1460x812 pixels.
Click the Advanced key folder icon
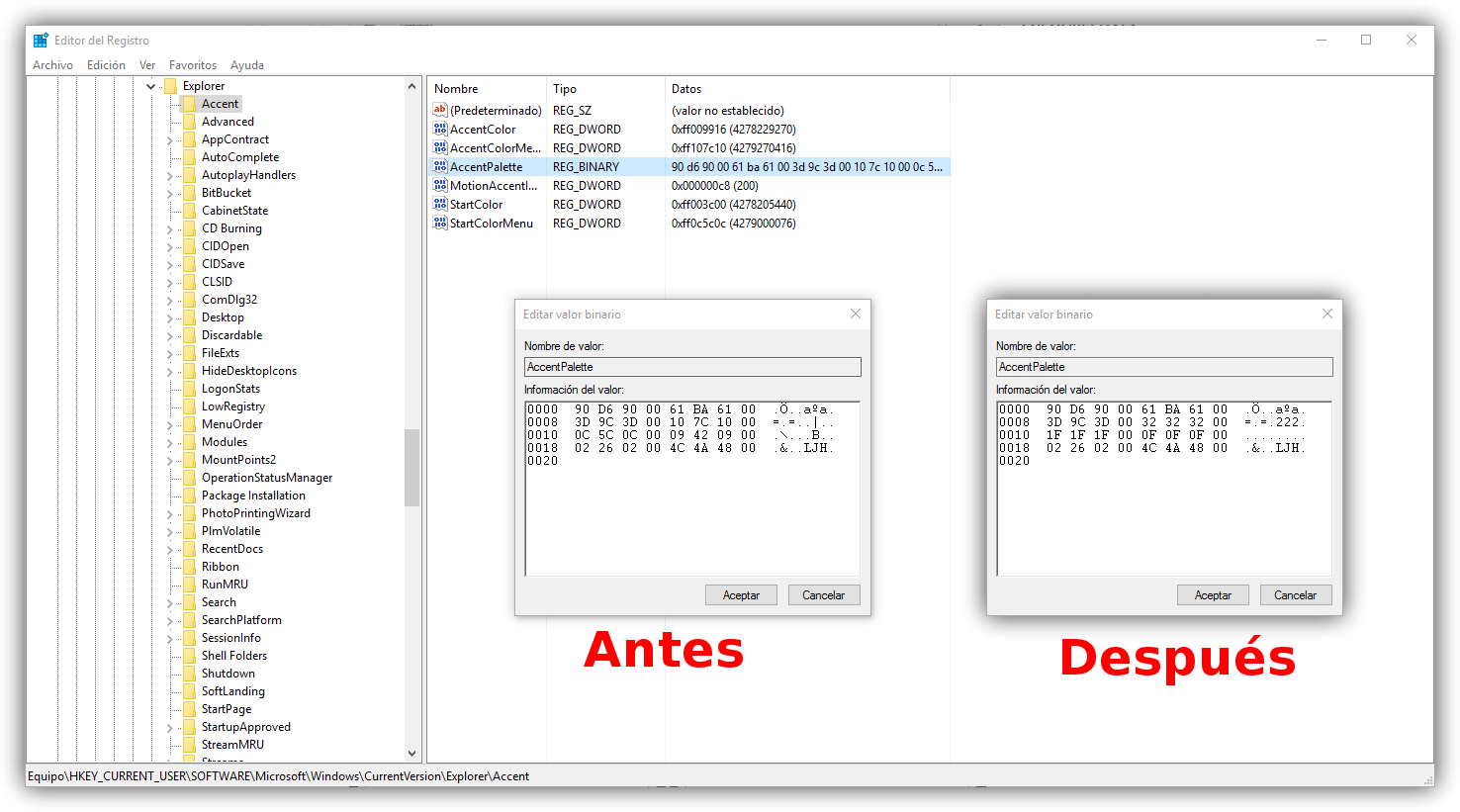[189, 122]
